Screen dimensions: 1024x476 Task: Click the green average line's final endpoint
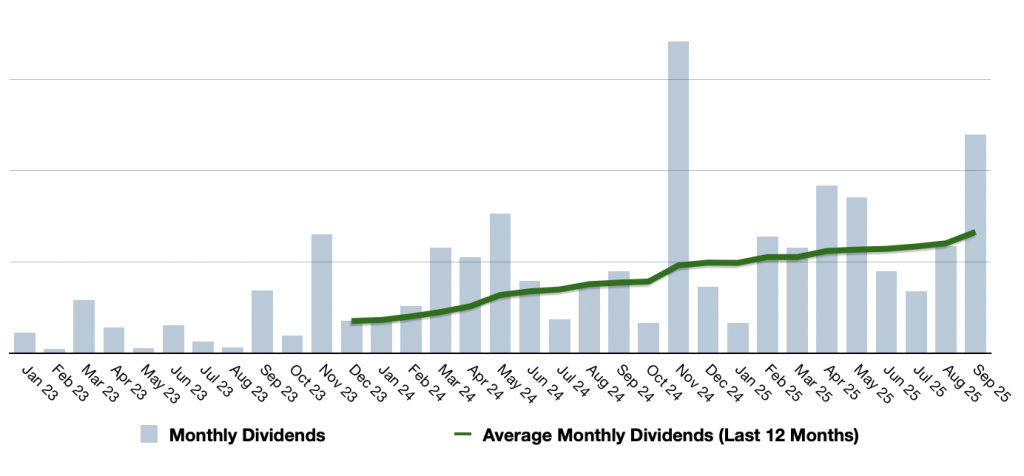[975, 232]
